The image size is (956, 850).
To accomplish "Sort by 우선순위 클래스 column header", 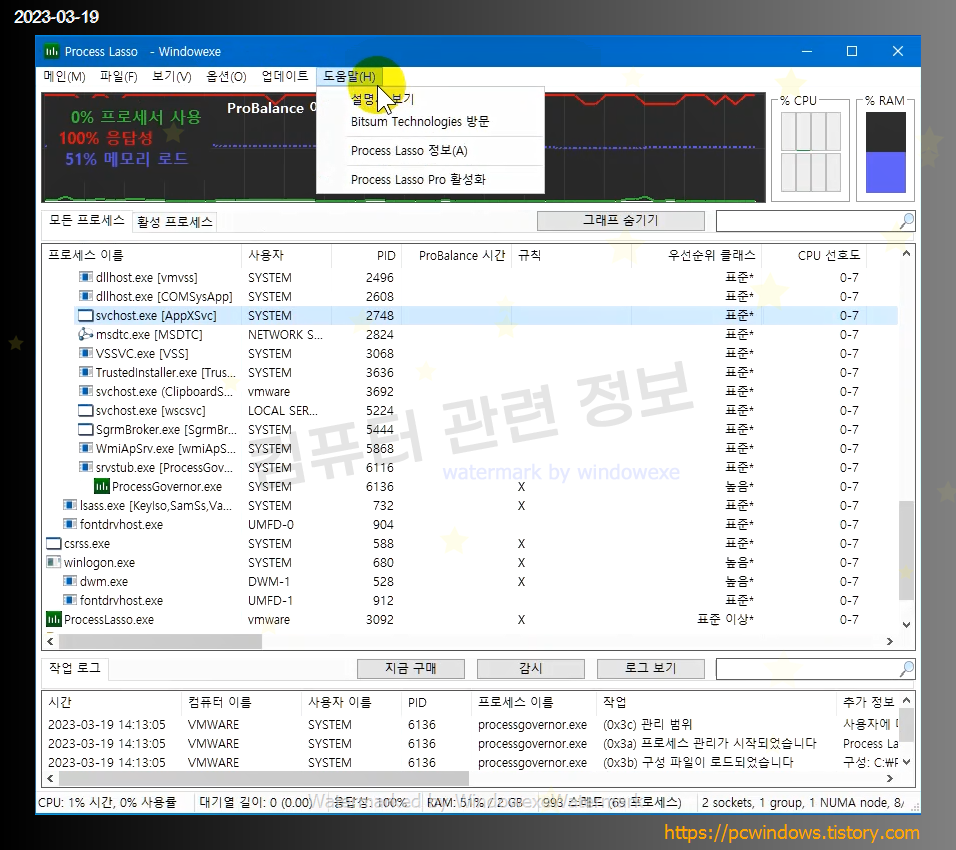I will click(x=696, y=255).
